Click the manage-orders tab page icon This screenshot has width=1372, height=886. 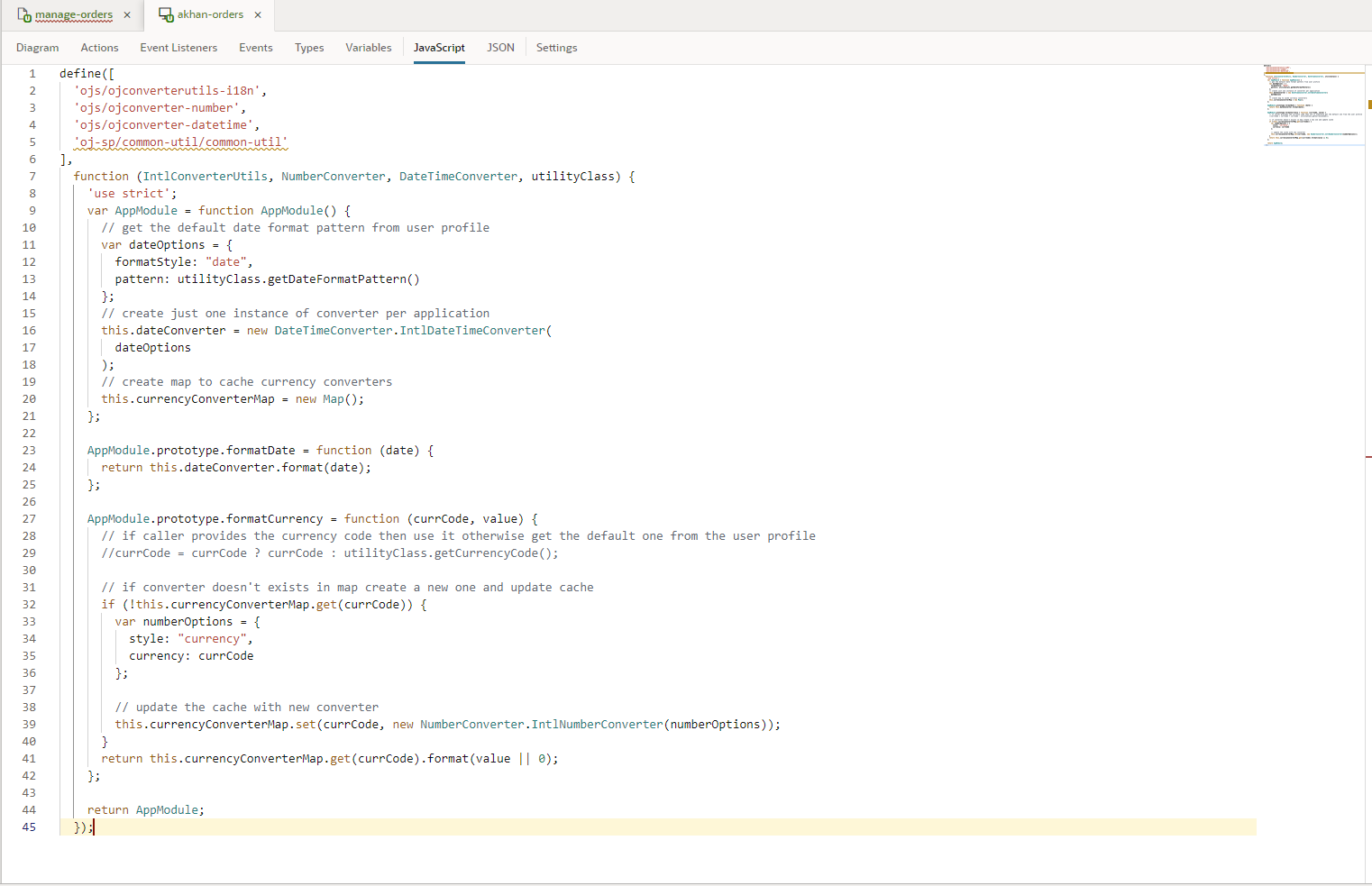[x=24, y=15]
